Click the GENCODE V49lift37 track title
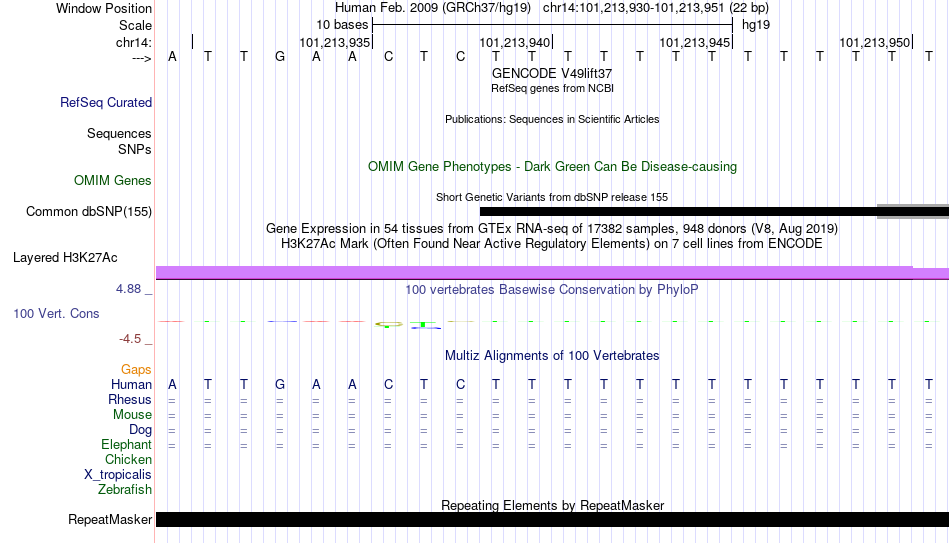Image resolution: width=950 pixels, height=543 pixels. click(552, 73)
